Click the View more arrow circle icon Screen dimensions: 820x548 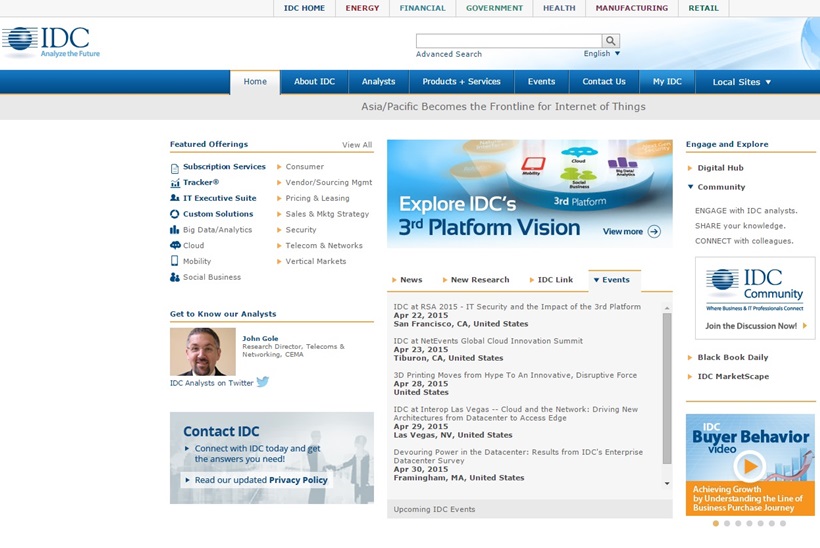click(x=654, y=232)
